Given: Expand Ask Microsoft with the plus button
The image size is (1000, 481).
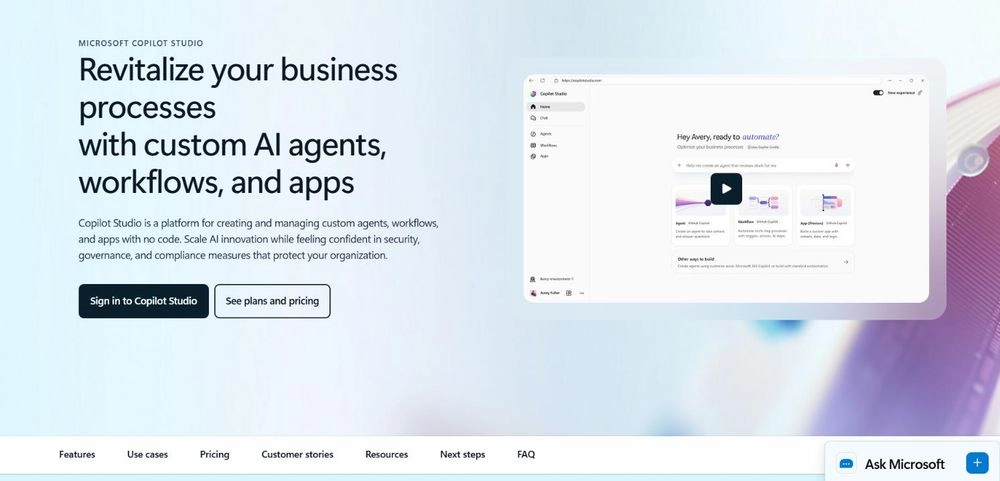Looking at the screenshot, I should pyautogui.click(x=977, y=462).
